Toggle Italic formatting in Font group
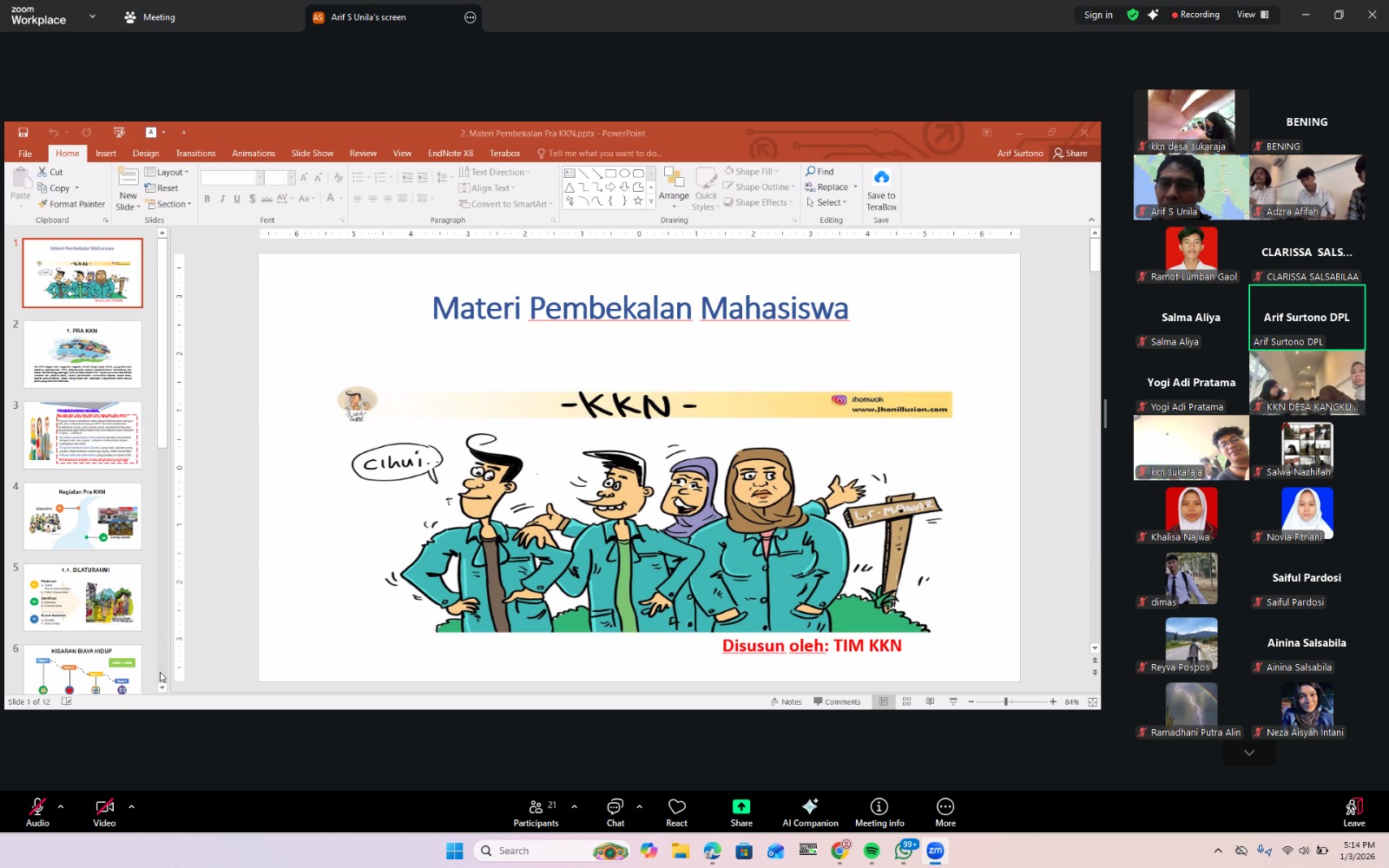Viewport: 1389px width, 868px height. click(222, 199)
